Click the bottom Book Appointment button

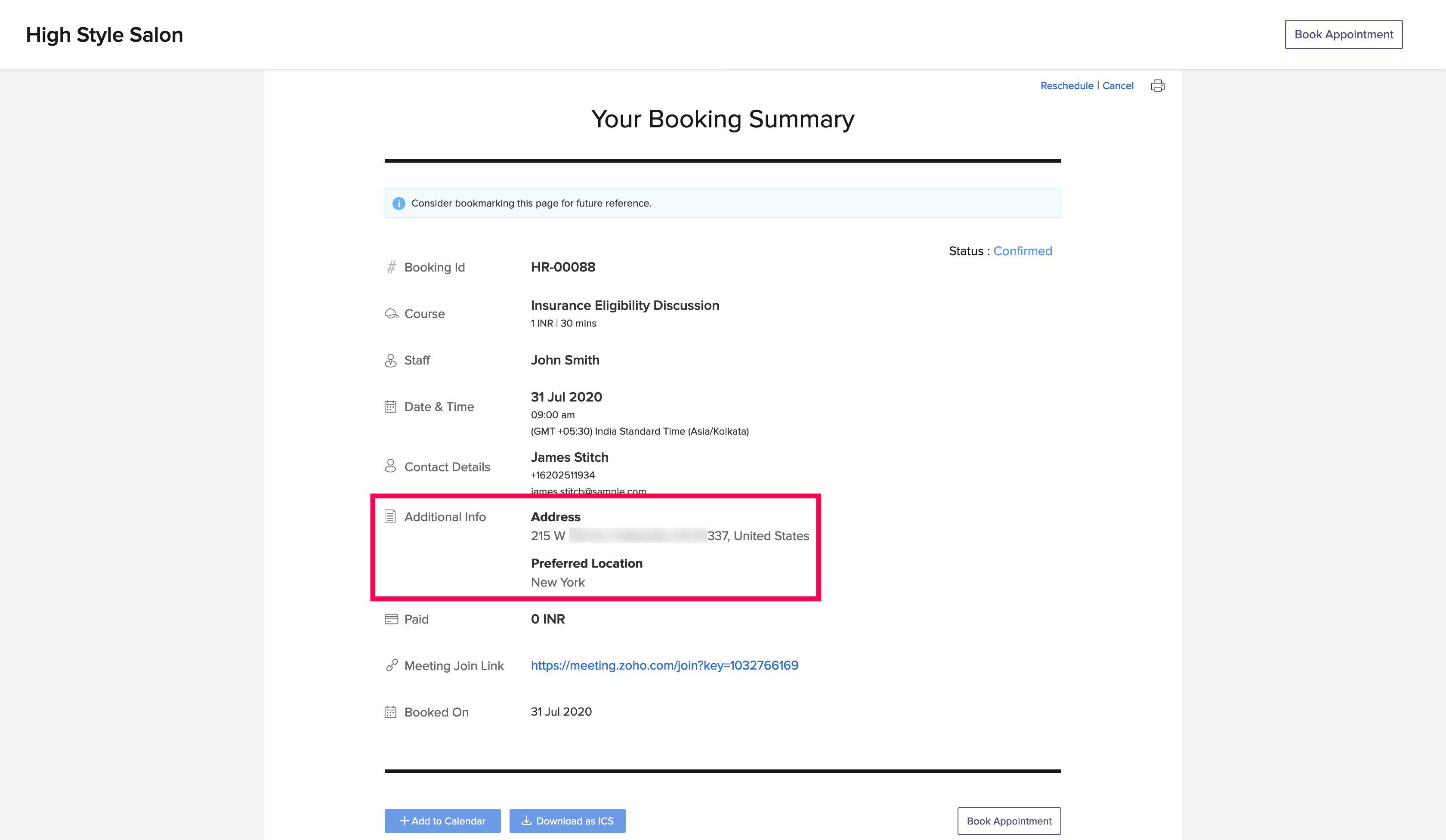pos(1009,821)
